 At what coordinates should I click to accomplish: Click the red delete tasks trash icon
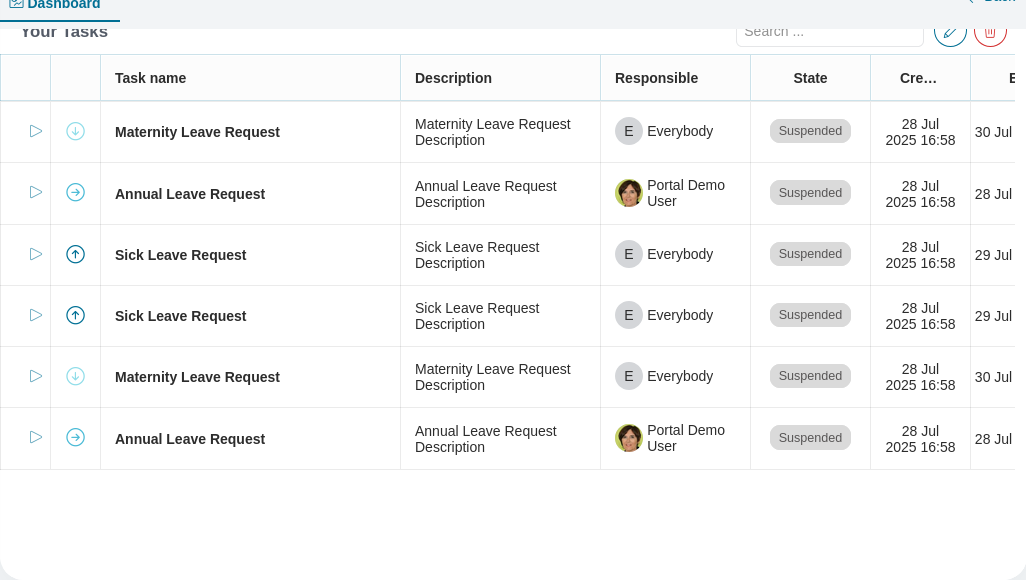(990, 31)
